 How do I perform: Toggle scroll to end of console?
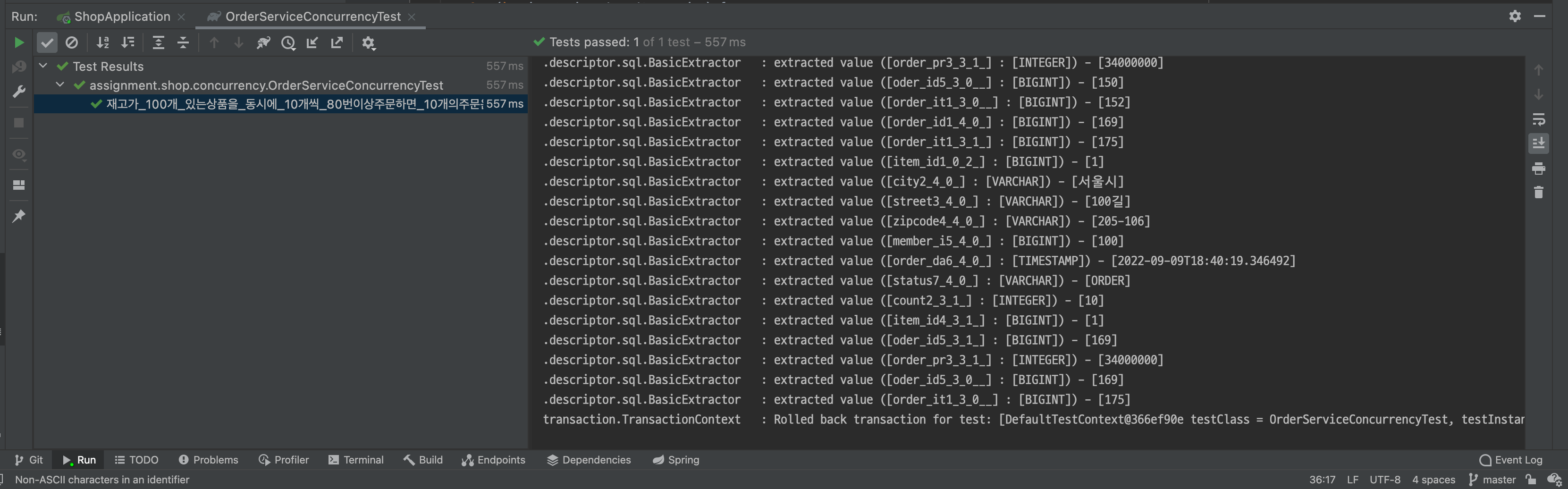1539,143
